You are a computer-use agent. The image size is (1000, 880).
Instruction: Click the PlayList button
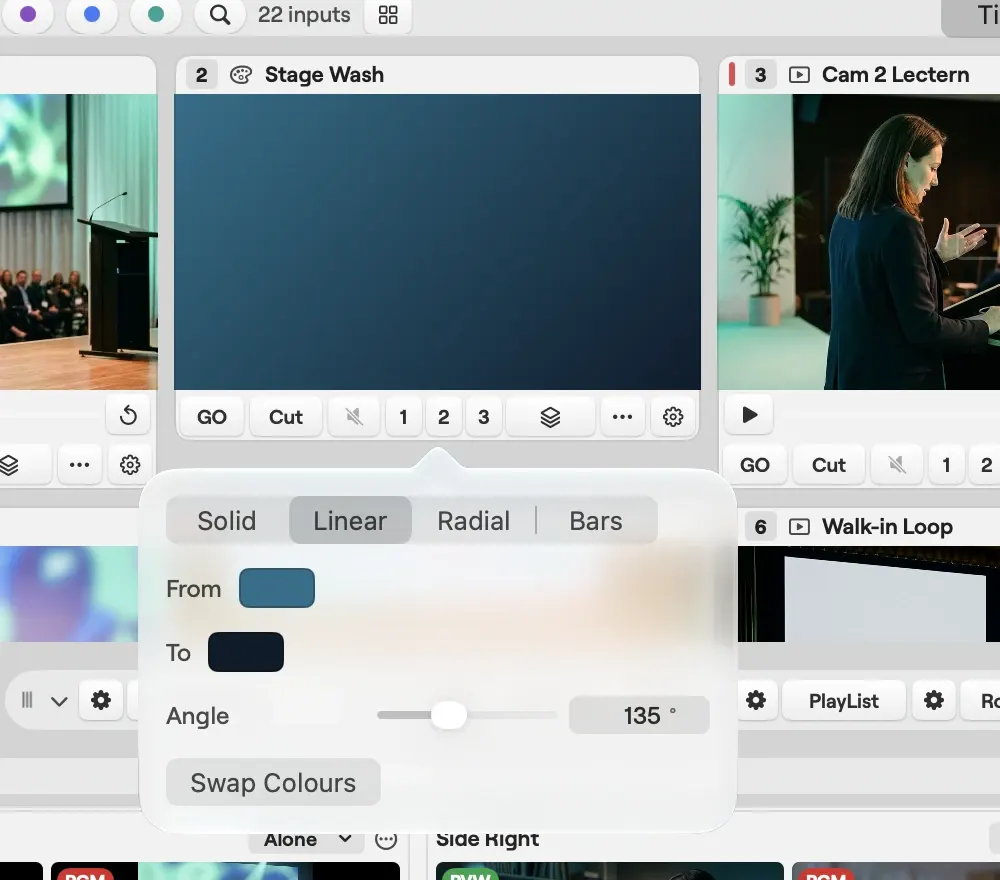tap(844, 701)
